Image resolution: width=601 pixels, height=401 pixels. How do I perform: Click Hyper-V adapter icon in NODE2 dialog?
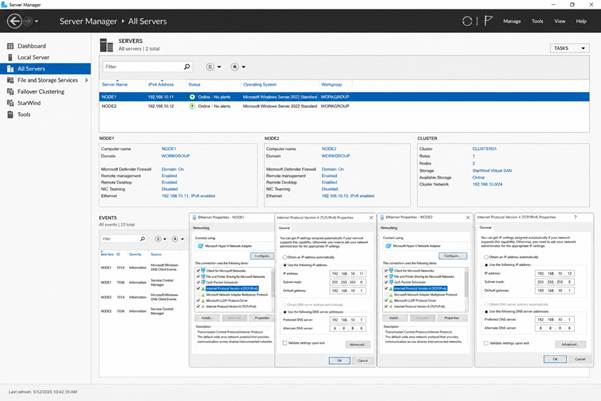(x=388, y=246)
